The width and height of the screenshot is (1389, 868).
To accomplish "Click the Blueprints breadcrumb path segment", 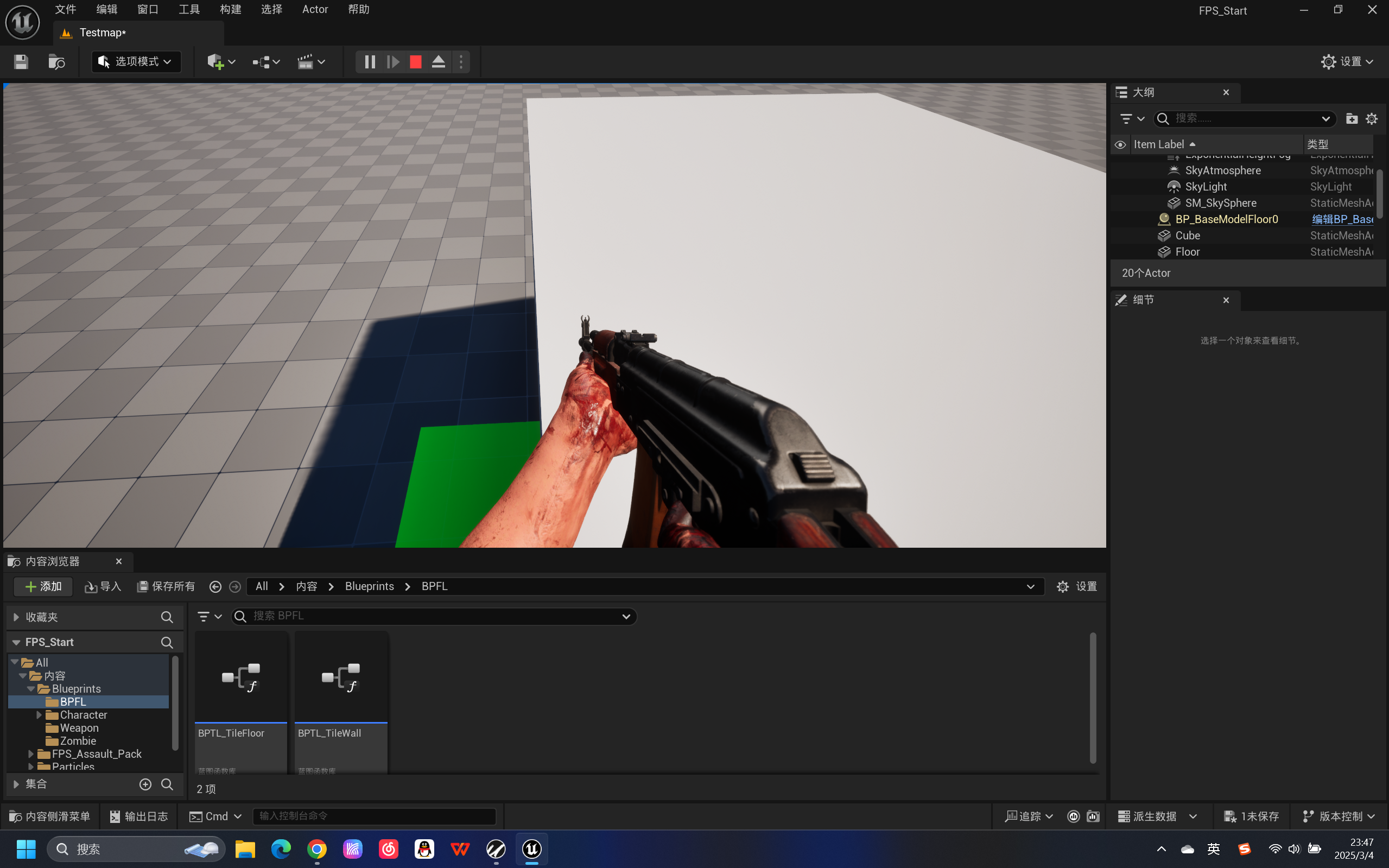I will [369, 586].
